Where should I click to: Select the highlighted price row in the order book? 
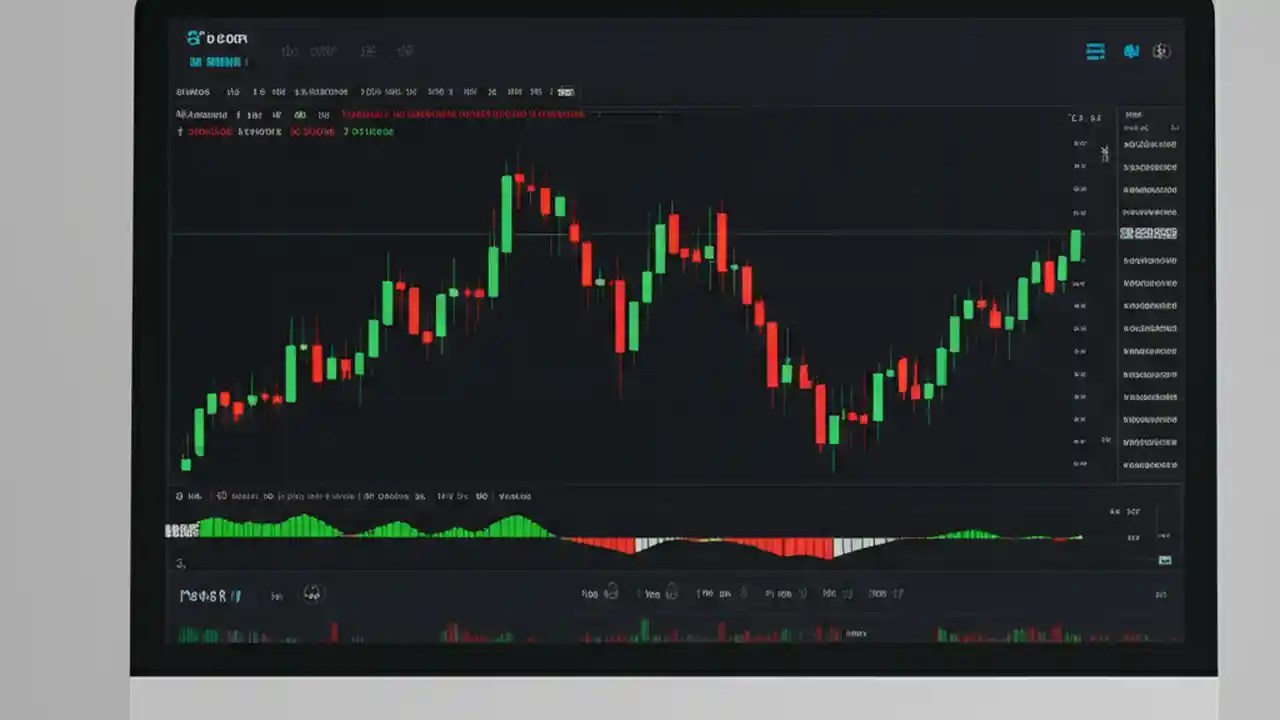[1148, 233]
